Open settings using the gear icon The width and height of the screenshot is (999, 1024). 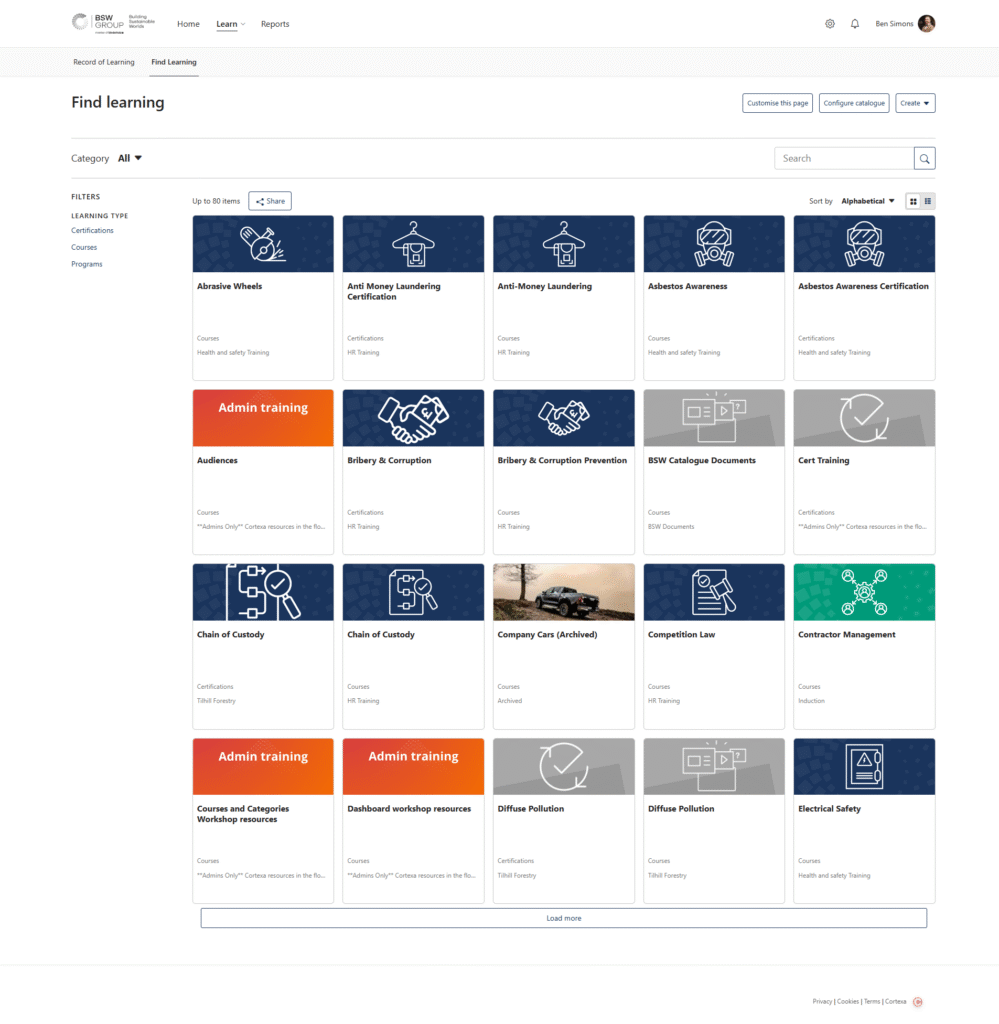click(830, 23)
